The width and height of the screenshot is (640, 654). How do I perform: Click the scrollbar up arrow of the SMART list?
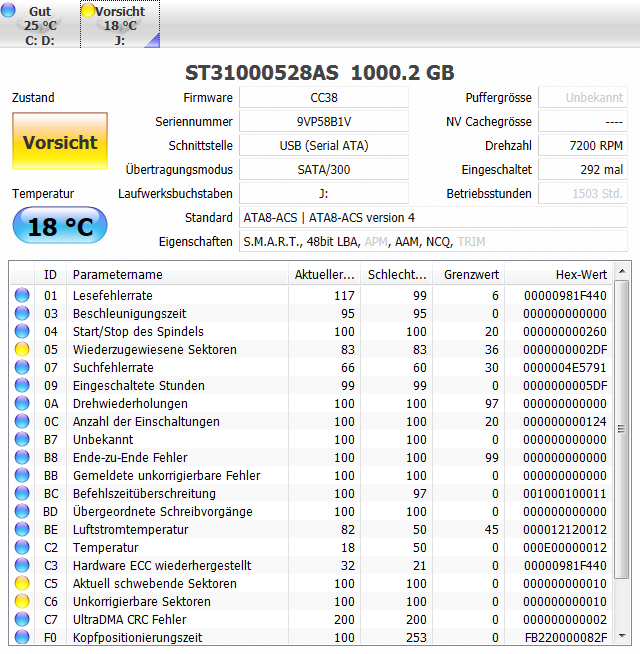[x=622, y=272]
